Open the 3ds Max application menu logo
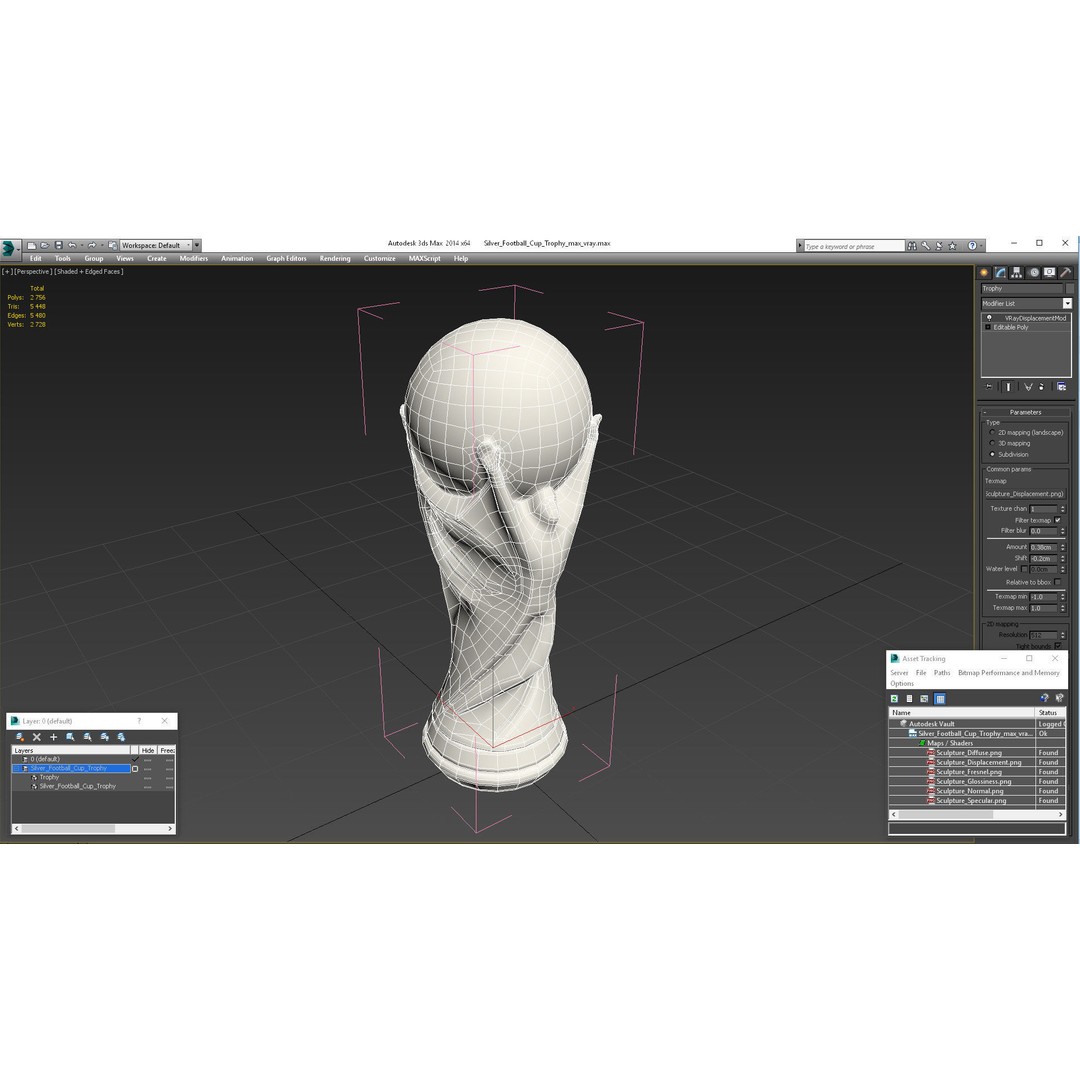The height and width of the screenshot is (1080, 1080). click(10, 247)
